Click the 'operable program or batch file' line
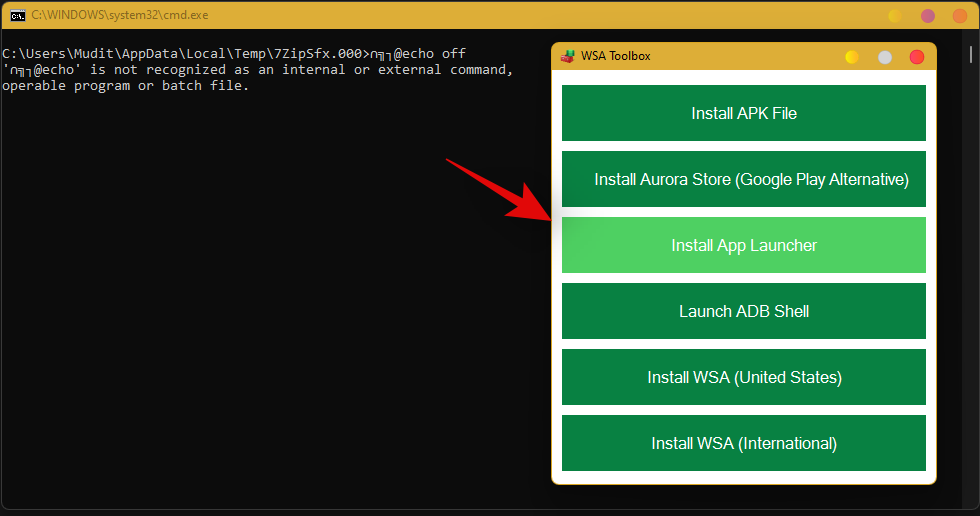The width and height of the screenshot is (980, 516). pyautogui.click(x=125, y=86)
